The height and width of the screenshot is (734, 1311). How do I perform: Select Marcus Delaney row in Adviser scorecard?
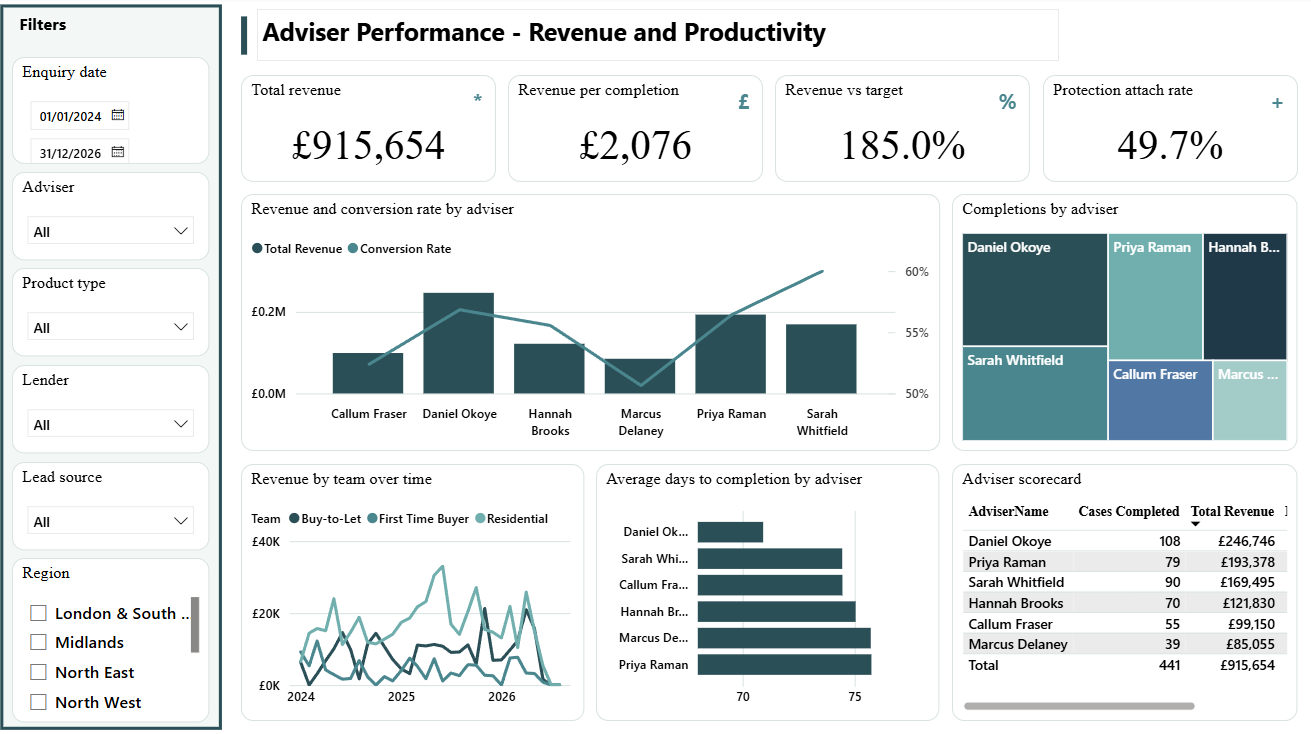click(x=1123, y=644)
